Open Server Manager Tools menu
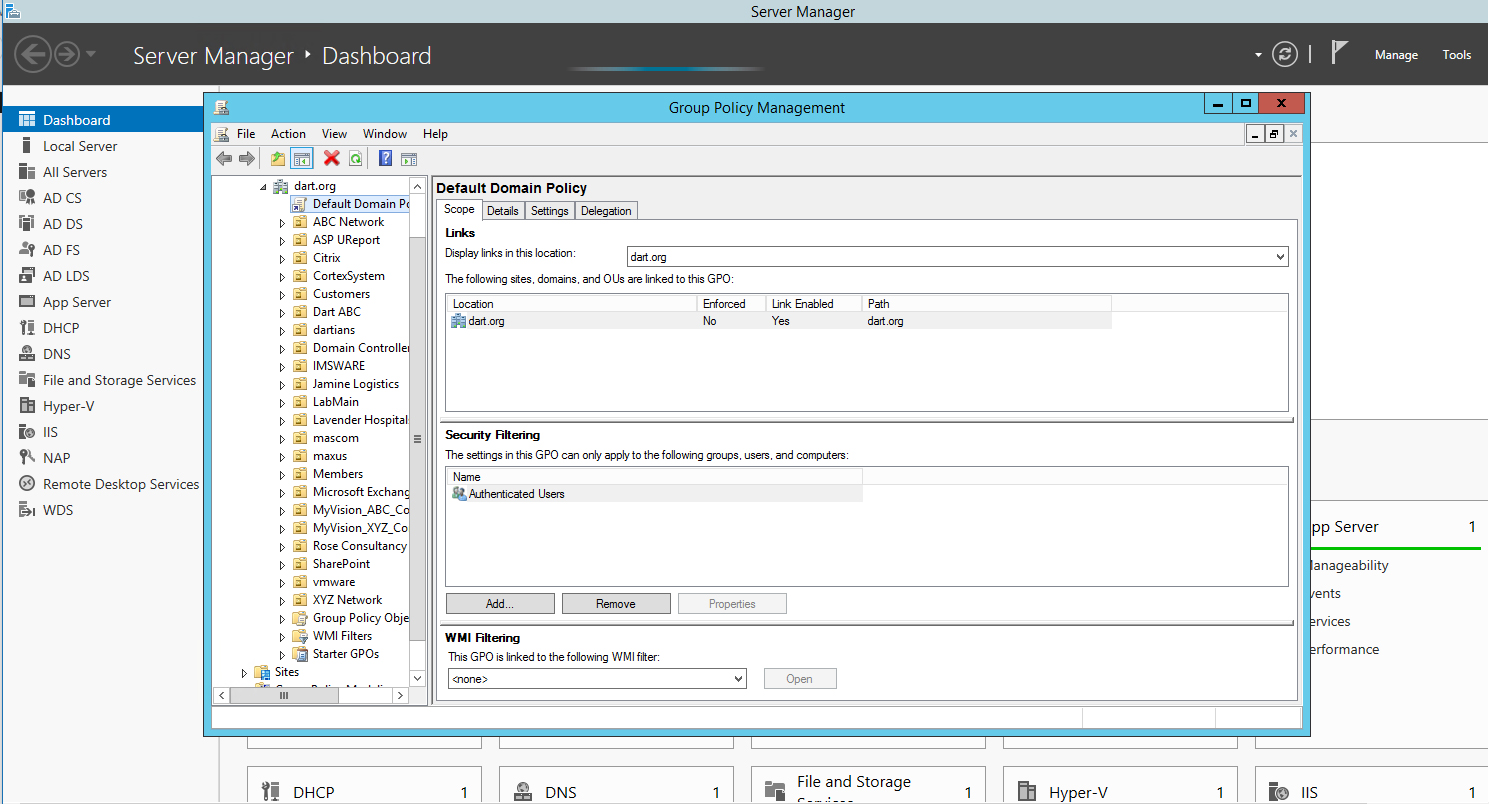1489x804 pixels. [x=1456, y=55]
